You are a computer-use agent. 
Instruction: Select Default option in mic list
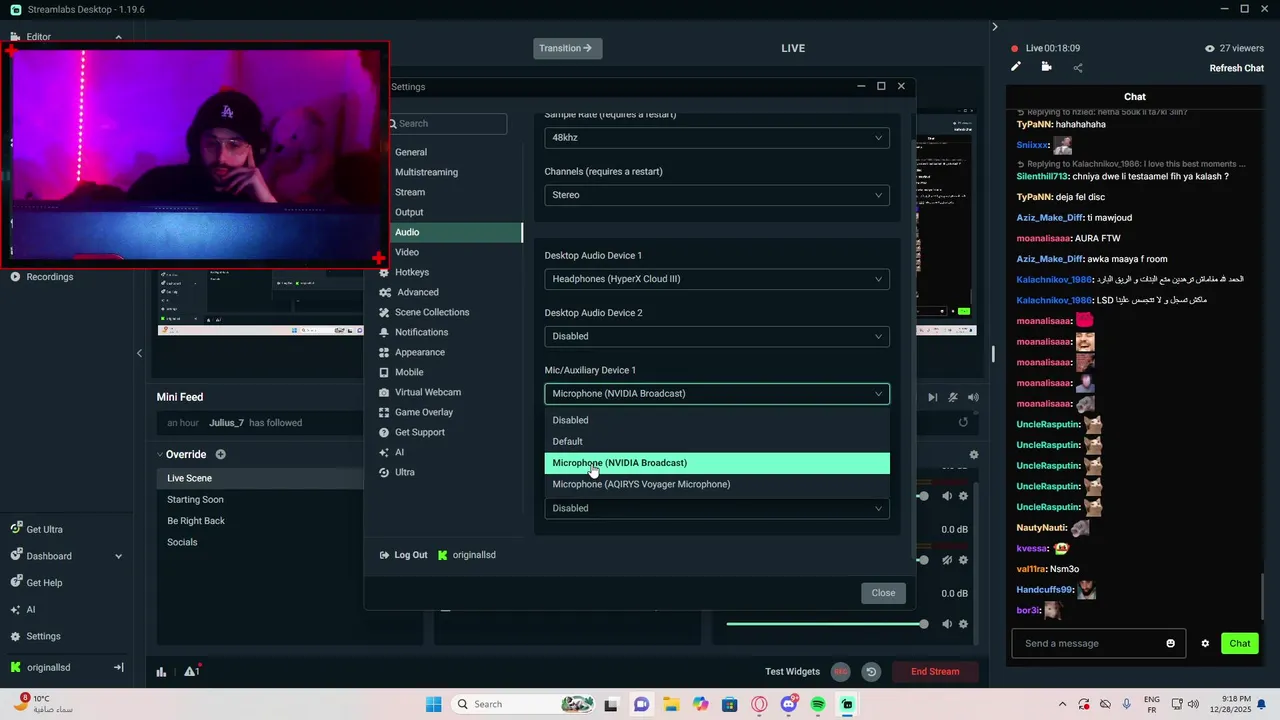[717, 441]
